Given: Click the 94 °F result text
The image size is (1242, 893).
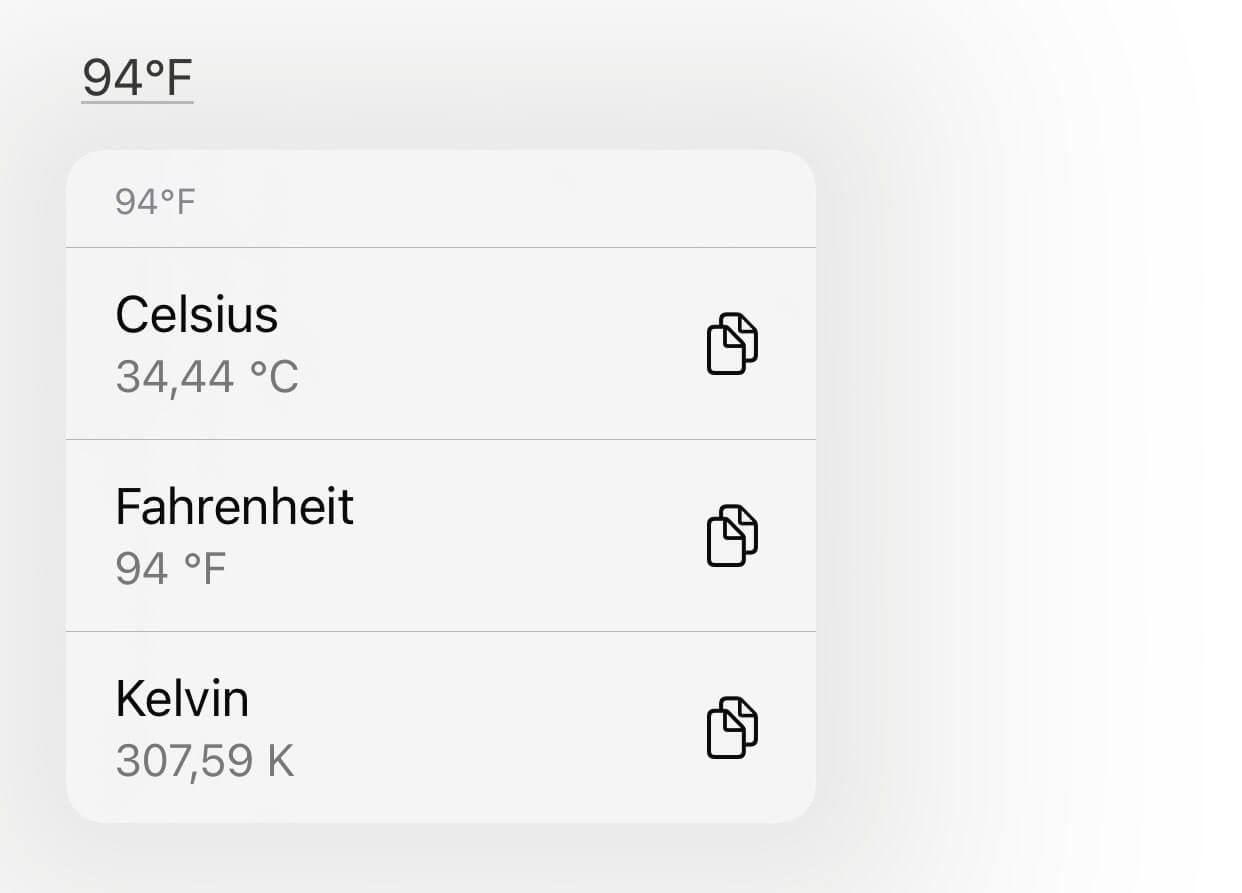Looking at the screenshot, I should coord(171,569).
